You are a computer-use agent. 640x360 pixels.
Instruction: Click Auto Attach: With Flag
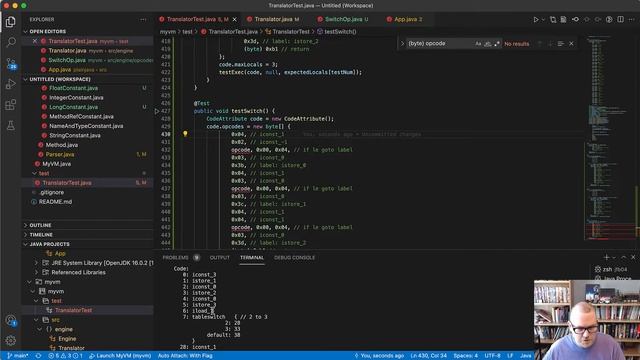(x=185, y=356)
